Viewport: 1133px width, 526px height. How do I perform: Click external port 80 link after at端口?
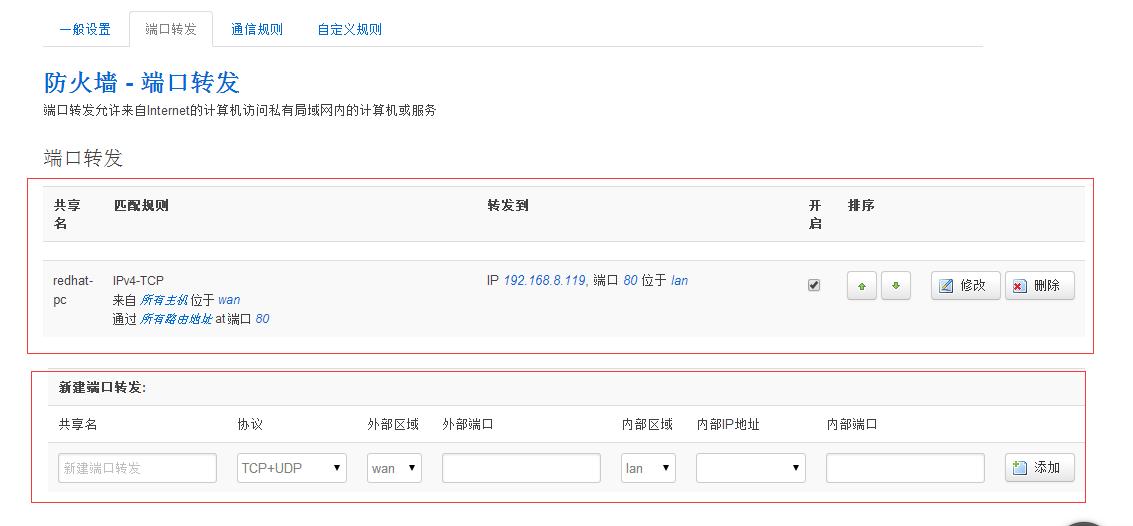(262, 319)
